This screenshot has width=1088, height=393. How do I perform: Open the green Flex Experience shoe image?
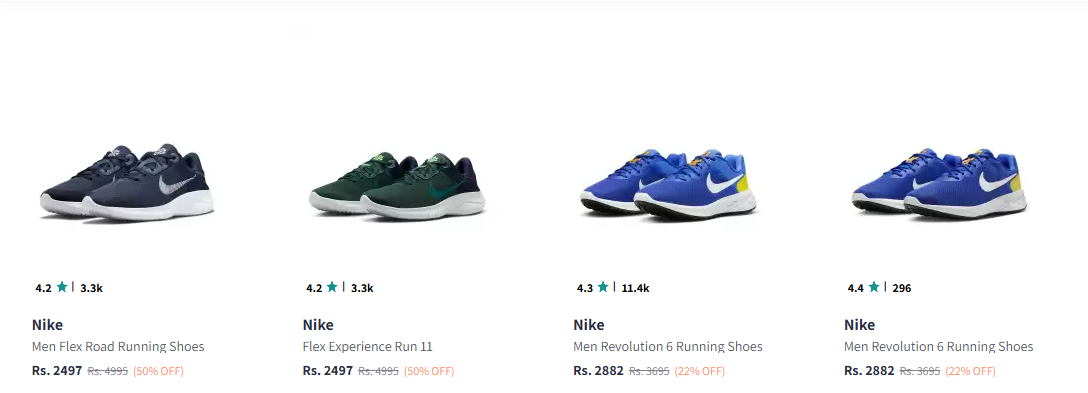click(397, 186)
